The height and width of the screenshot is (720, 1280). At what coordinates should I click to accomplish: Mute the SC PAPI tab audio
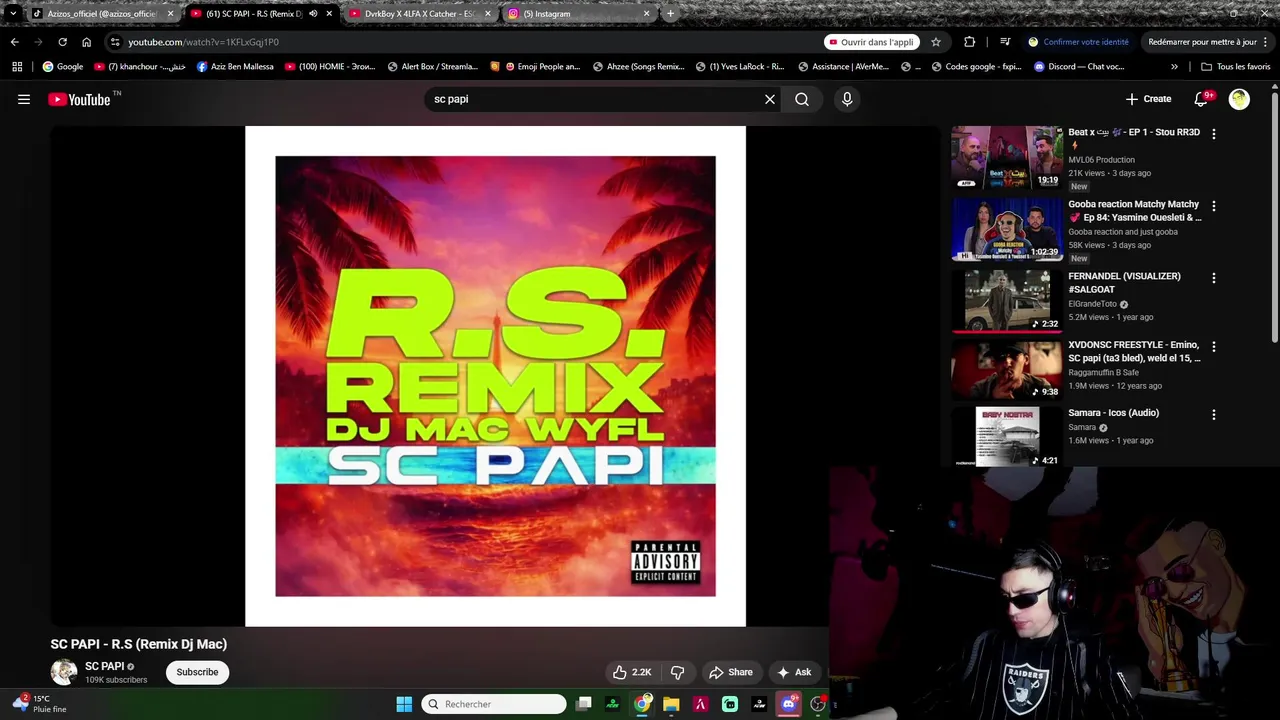tap(313, 14)
